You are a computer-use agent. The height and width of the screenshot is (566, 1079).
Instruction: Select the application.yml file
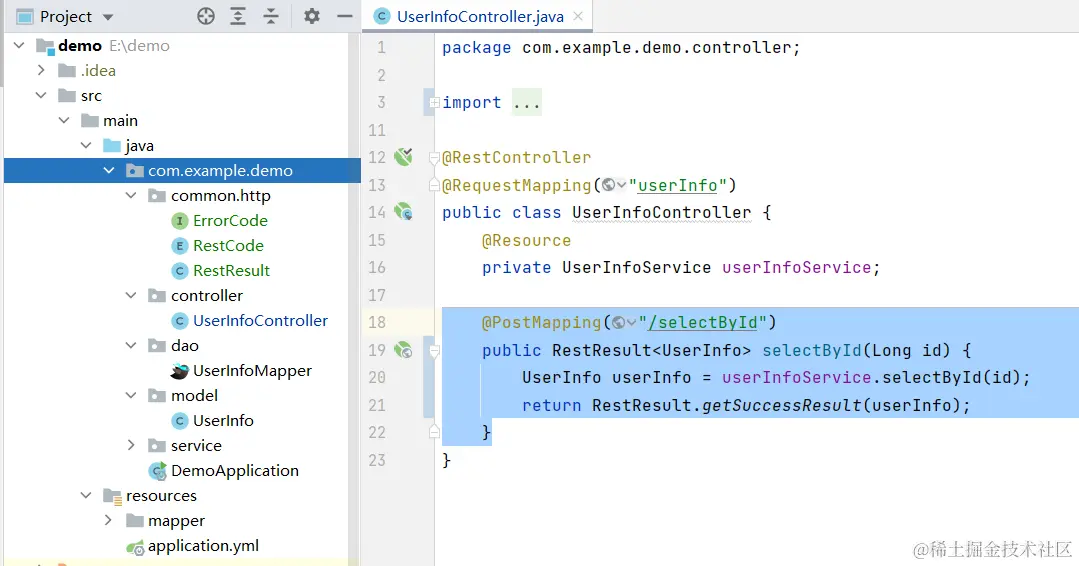(x=203, y=545)
